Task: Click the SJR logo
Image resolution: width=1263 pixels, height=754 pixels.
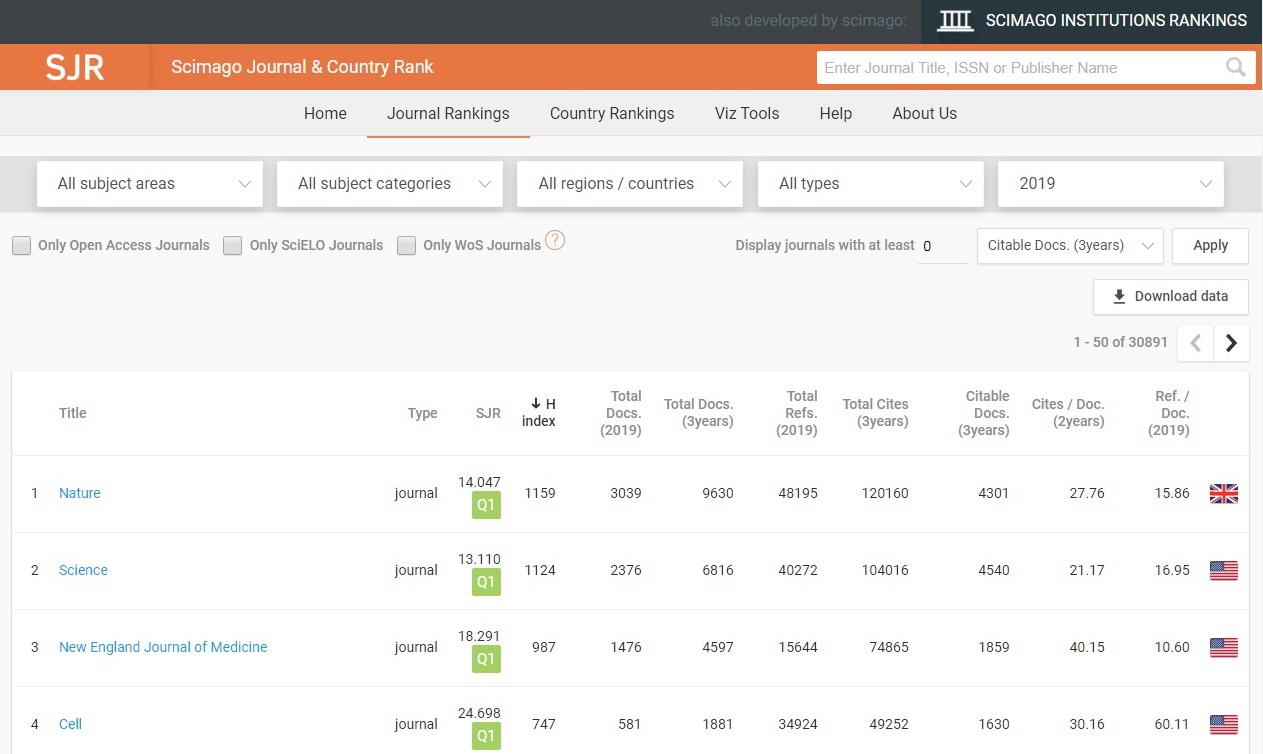Action: [x=75, y=68]
